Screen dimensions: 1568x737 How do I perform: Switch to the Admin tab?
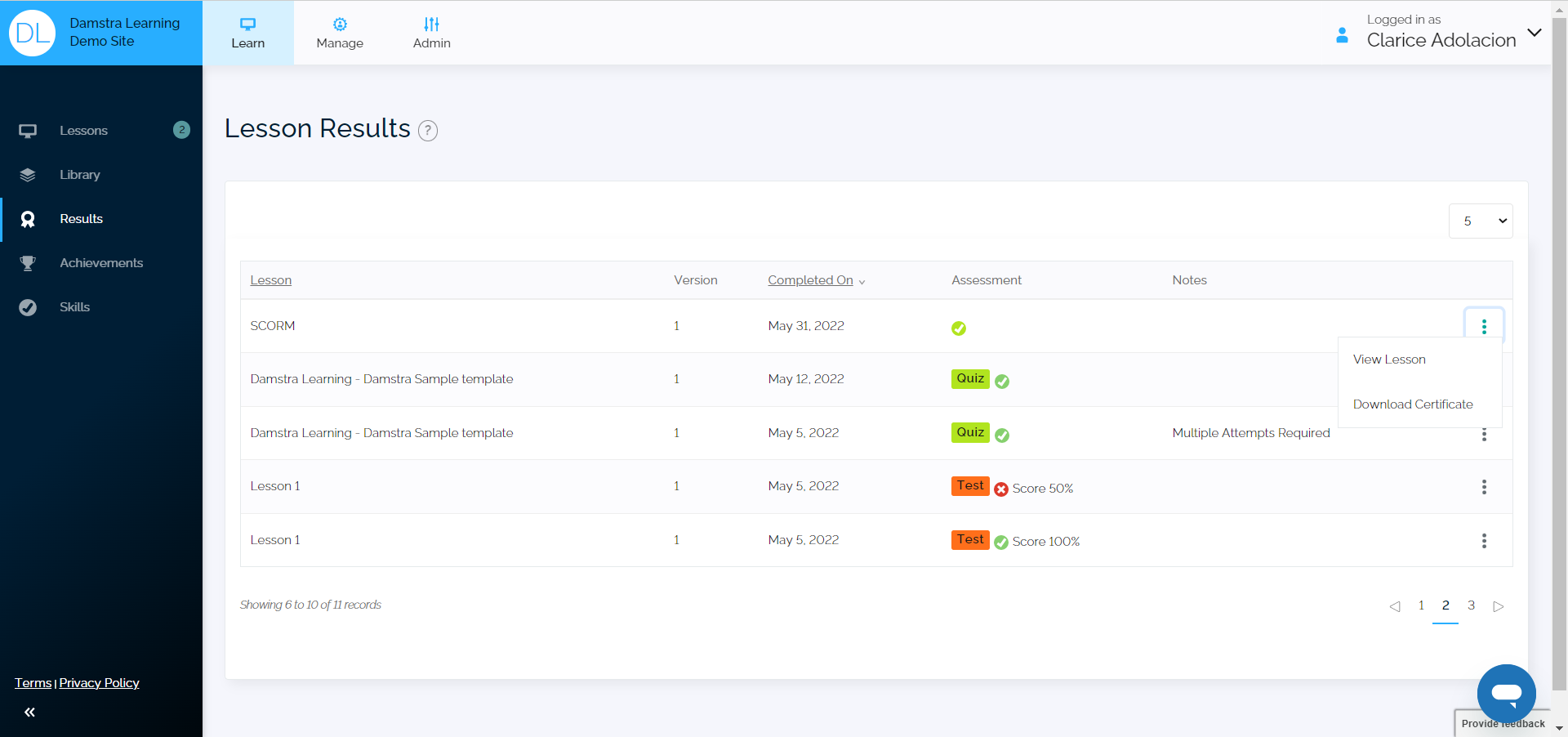[x=431, y=33]
